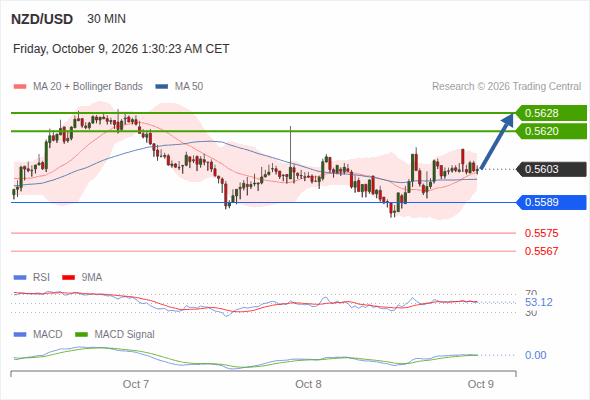Click the 0.5589 pivot price tag

[x=551, y=202]
